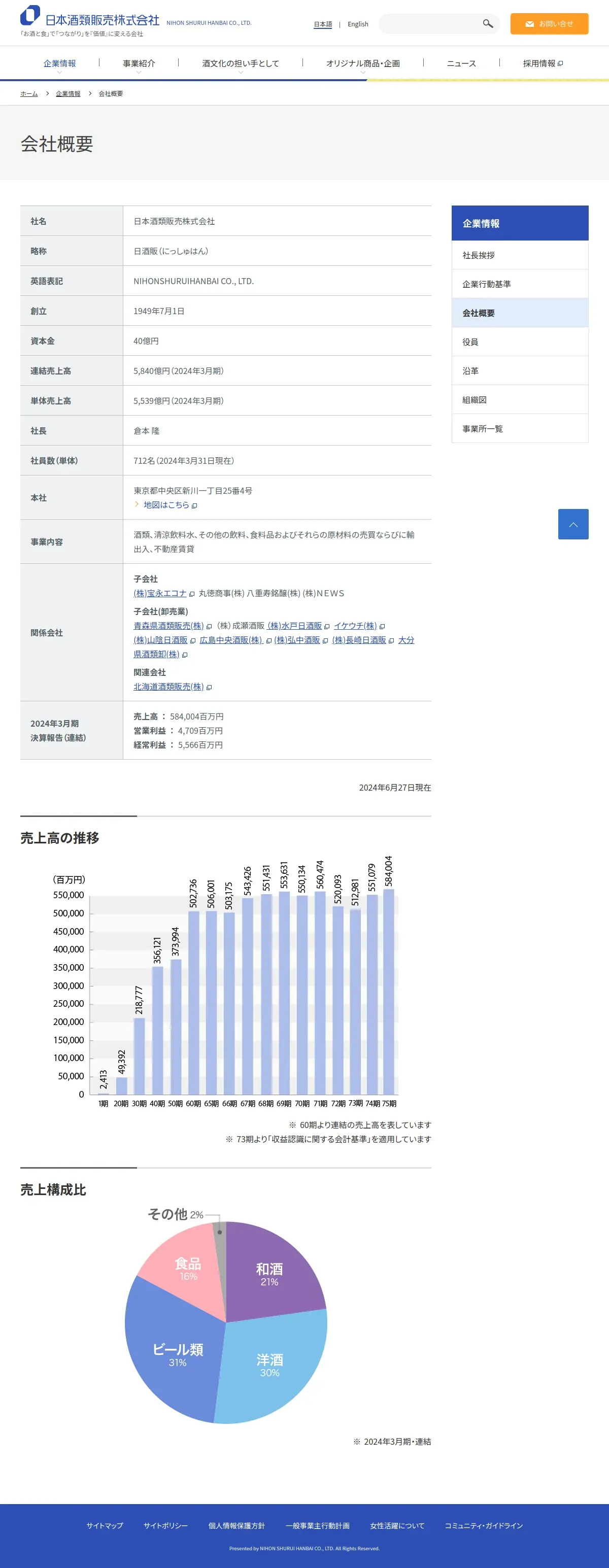The image size is (609, 1568).
Task: Open 役員 in the sidebar
Action: click(520, 342)
